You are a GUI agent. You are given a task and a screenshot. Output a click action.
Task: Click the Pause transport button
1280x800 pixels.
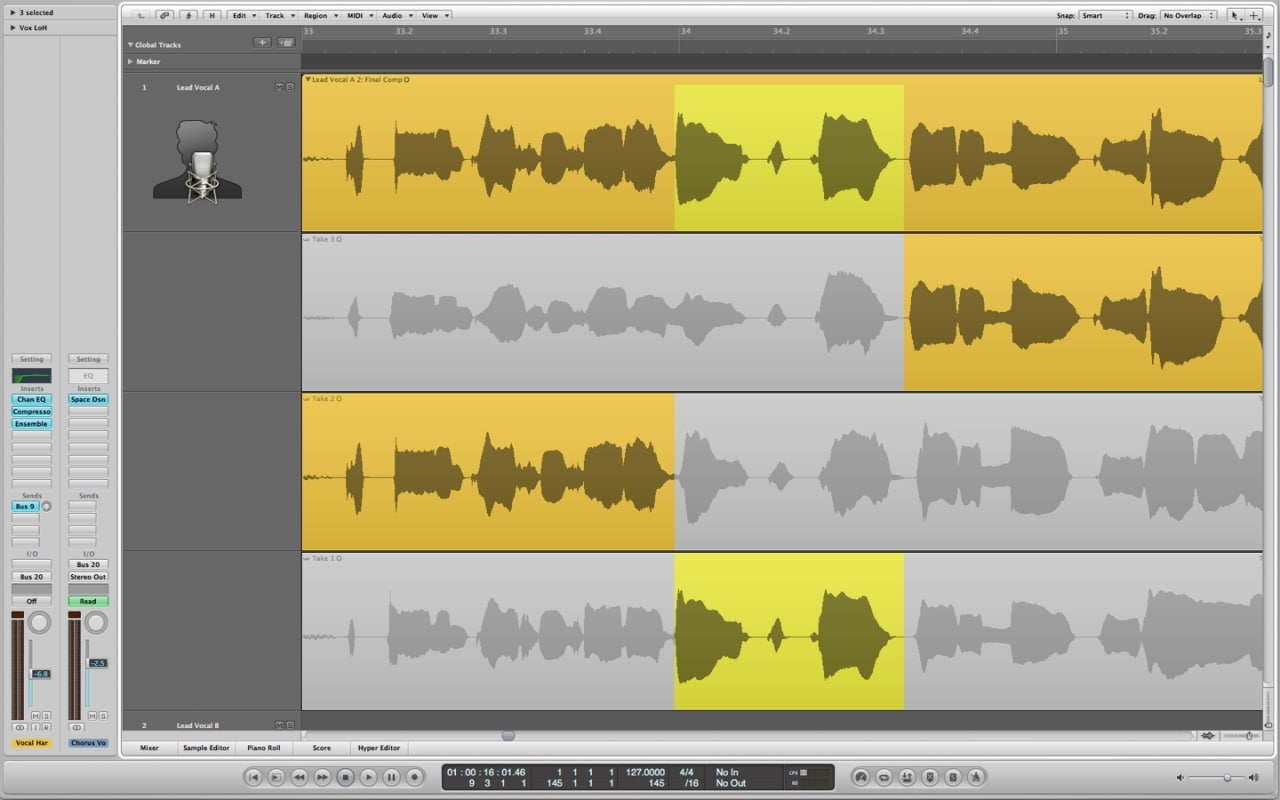(x=391, y=777)
